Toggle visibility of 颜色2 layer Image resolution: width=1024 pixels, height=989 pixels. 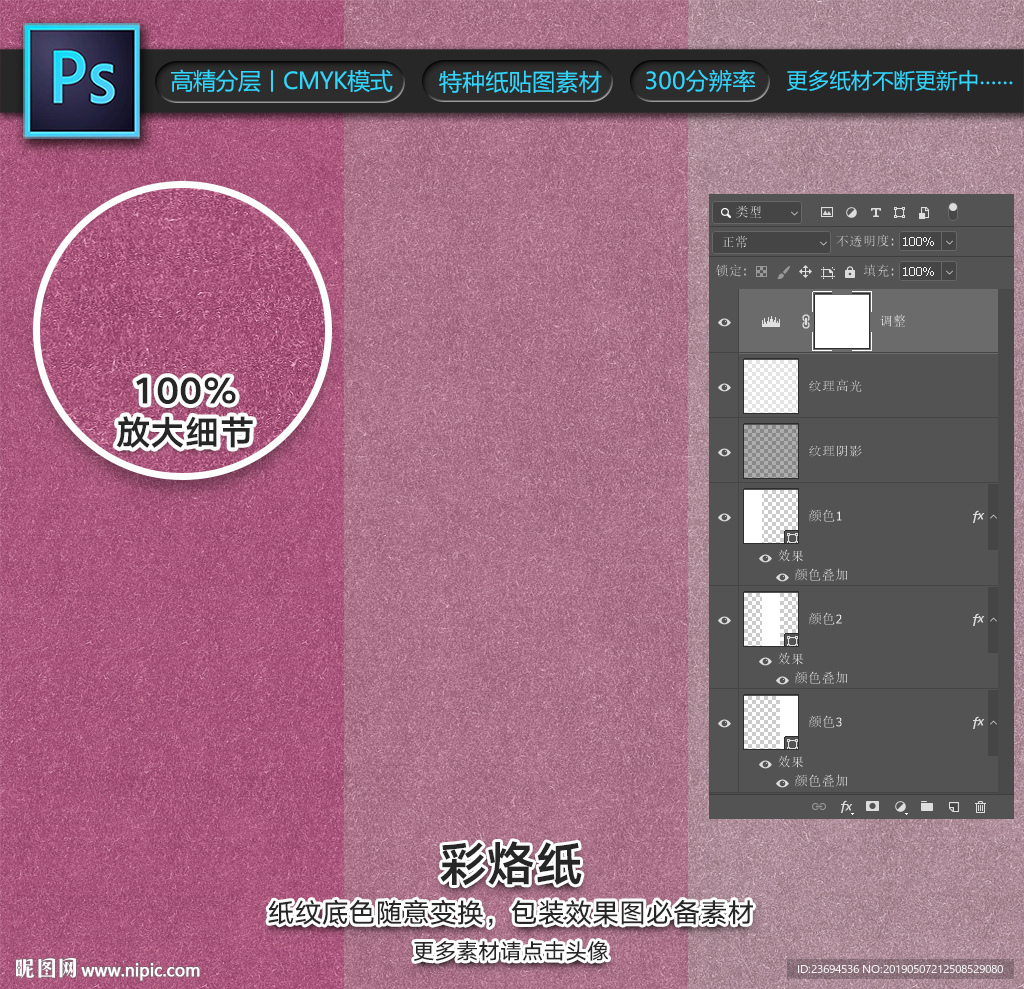(724, 621)
